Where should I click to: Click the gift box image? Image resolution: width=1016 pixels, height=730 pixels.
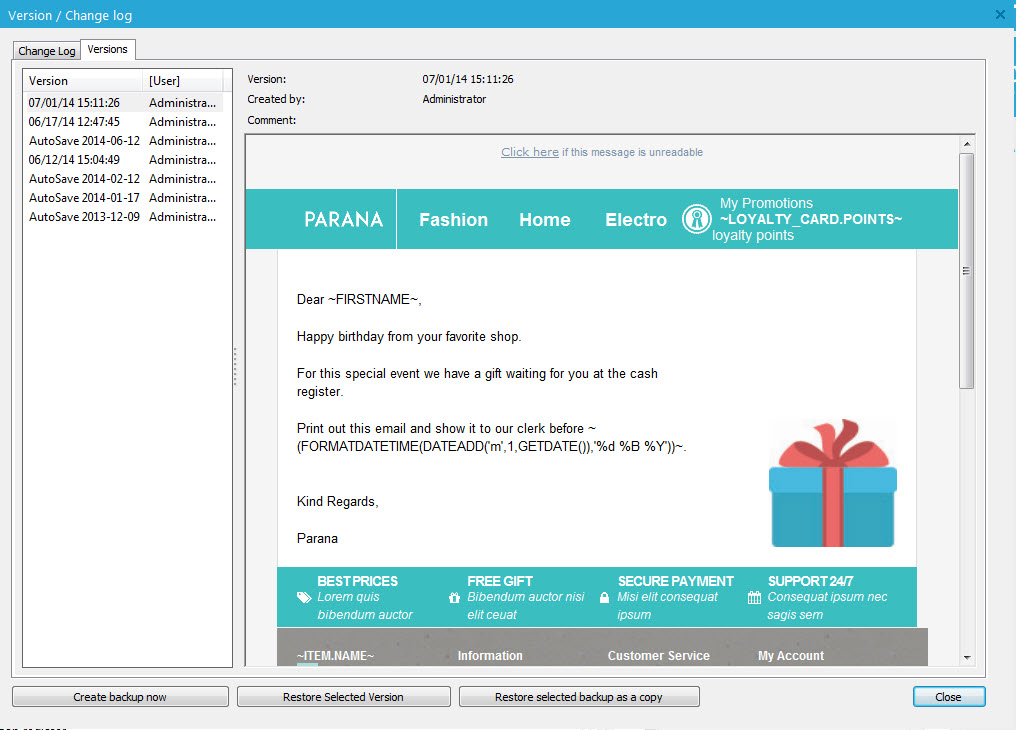[x=832, y=485]
